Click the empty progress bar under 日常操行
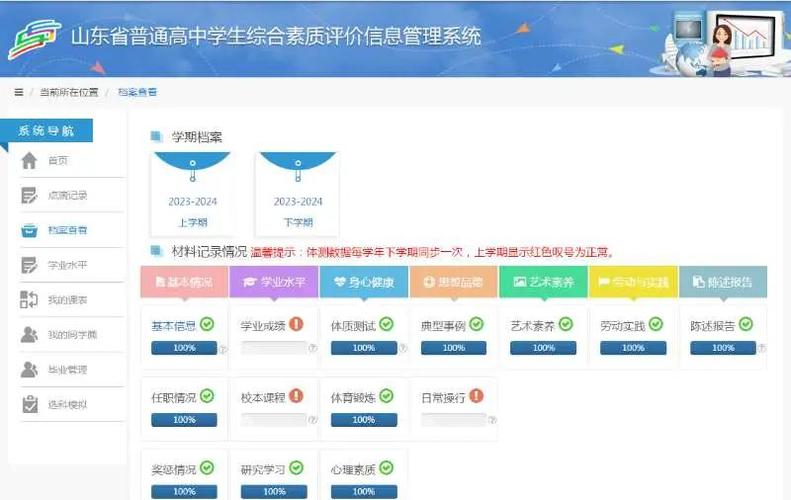Screen dimensions: 791x500 pyautogui.click(x=454, y=420)
